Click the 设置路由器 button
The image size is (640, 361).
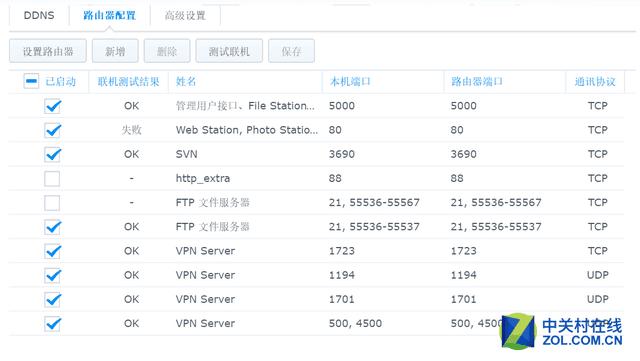point(48,51)
